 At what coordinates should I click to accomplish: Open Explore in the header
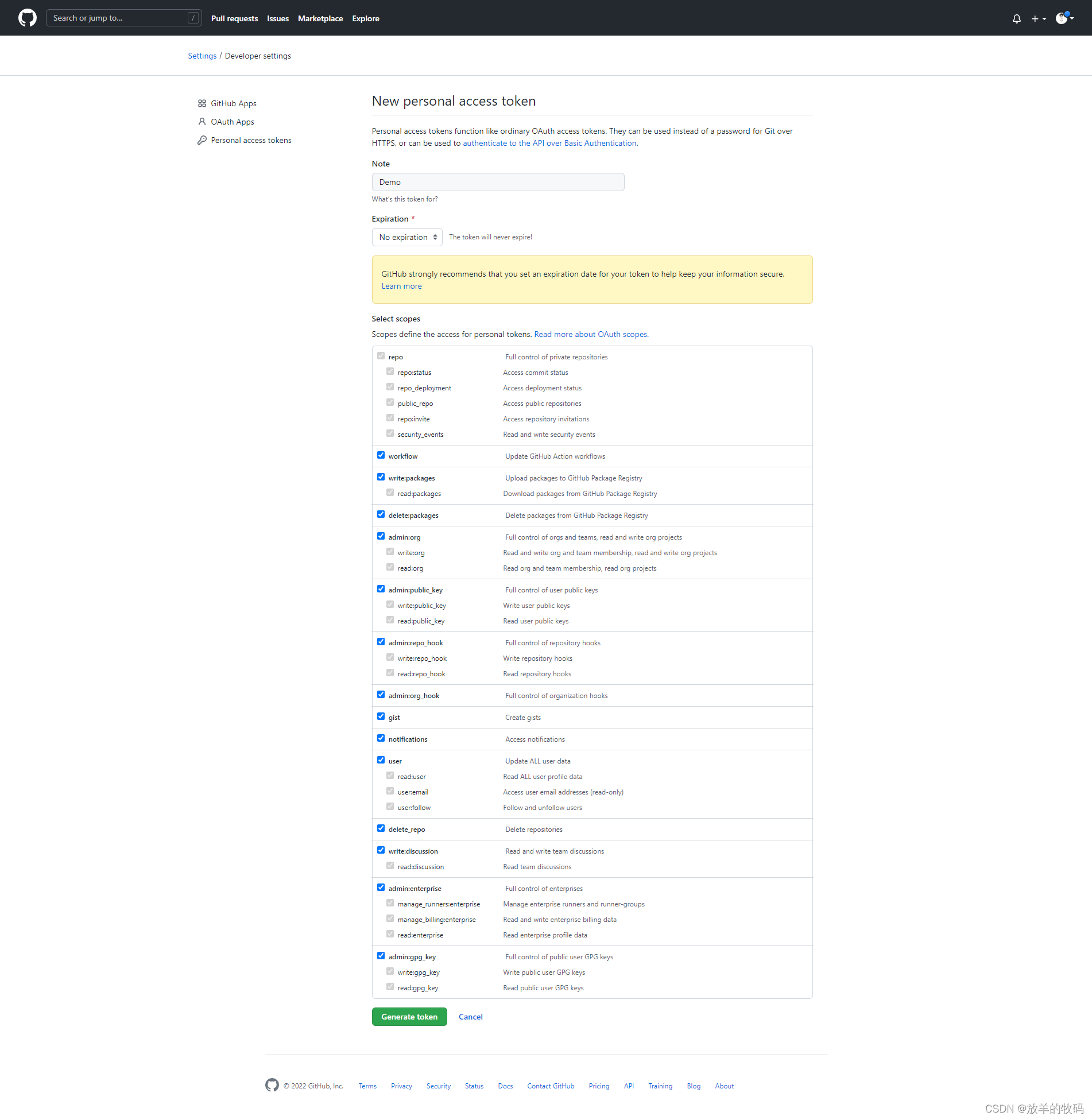(366, 18)
